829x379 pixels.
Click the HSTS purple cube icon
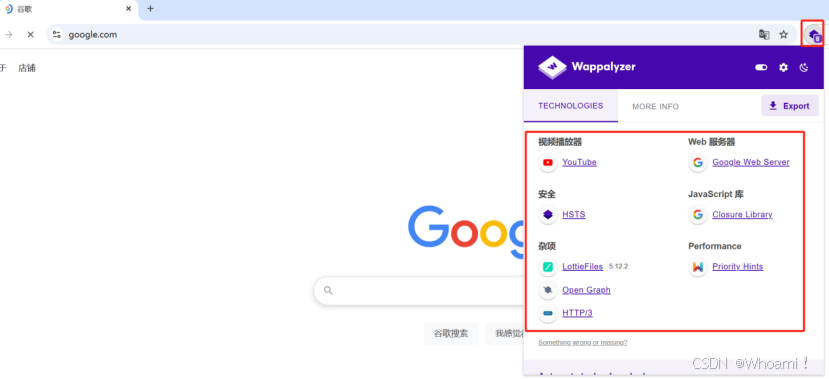click(548, 215)
